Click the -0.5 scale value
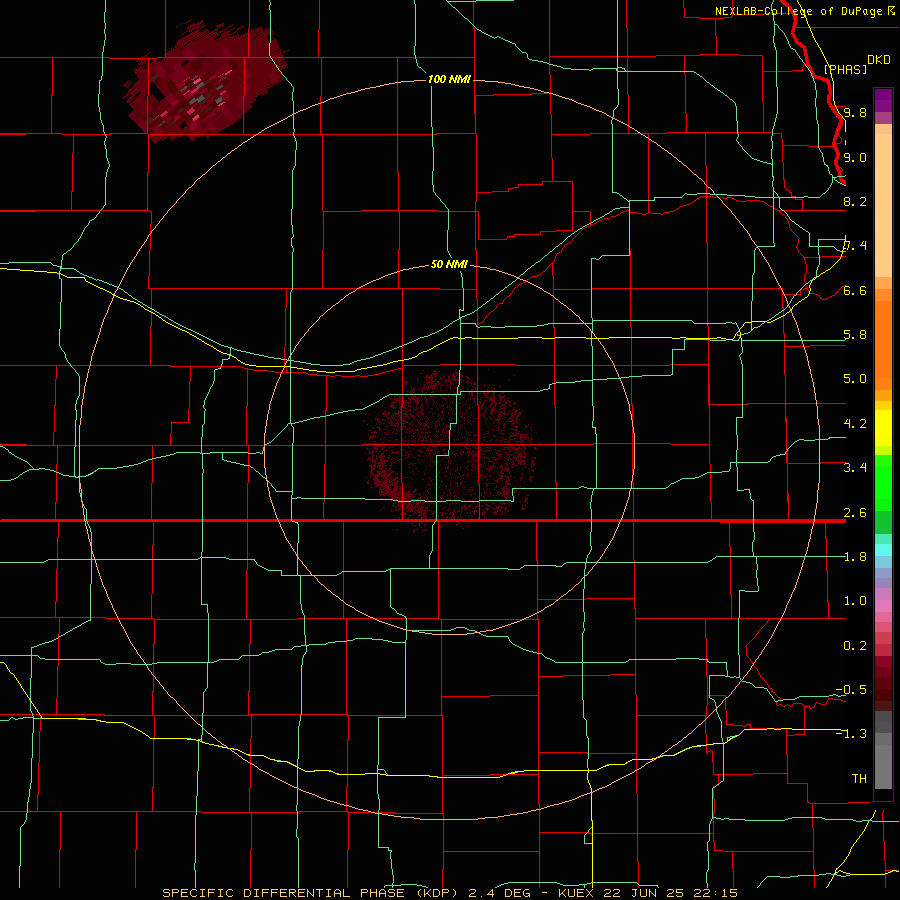This screenshot has width=900, height=900. [x=851, y=690]
